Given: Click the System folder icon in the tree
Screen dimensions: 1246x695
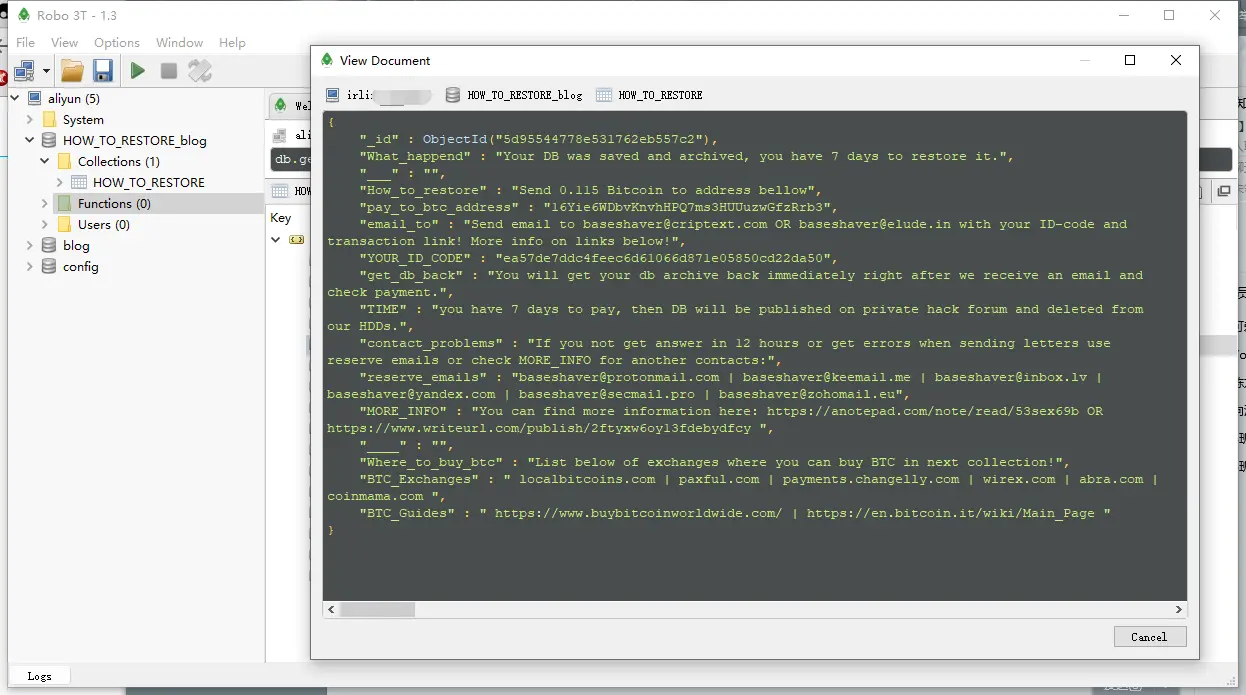Looking at the screenshot, I should pos(50,119).
